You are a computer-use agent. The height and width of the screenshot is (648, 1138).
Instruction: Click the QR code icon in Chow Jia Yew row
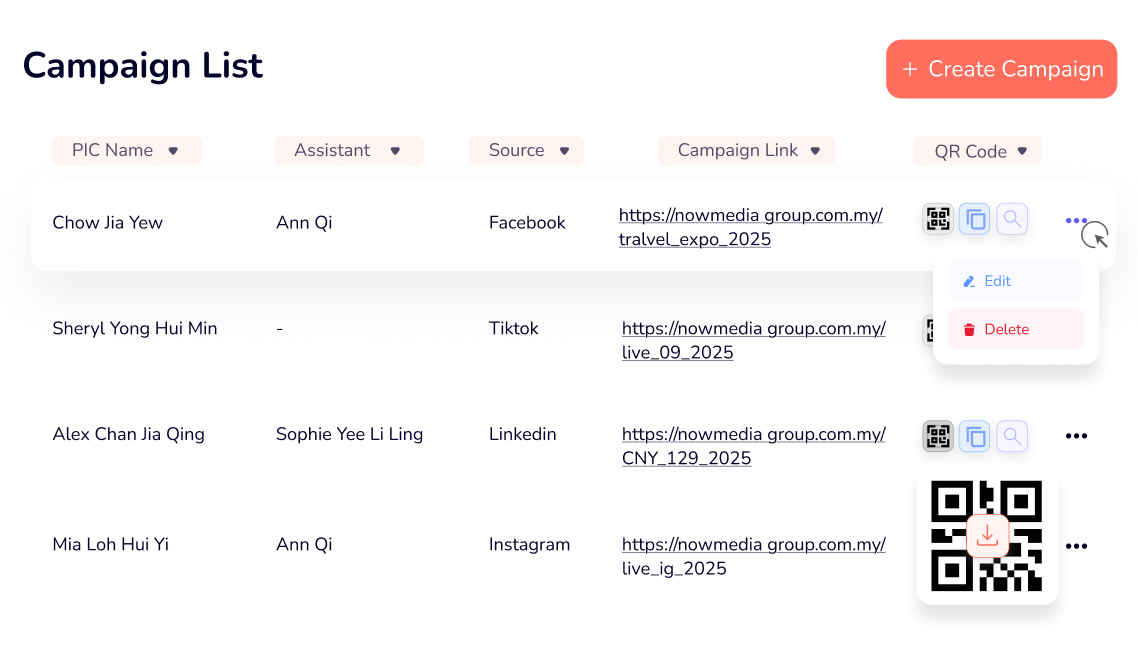coord(938,219)
